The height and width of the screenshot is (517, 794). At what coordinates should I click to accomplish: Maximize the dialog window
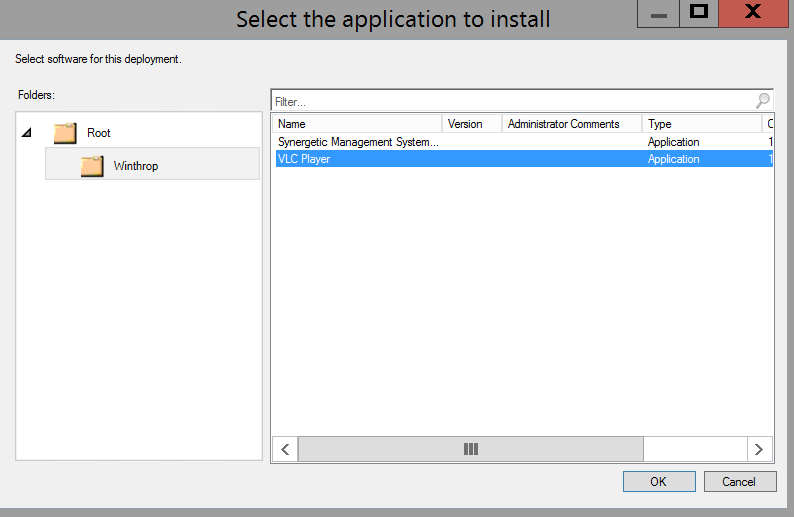coord(699,14)
